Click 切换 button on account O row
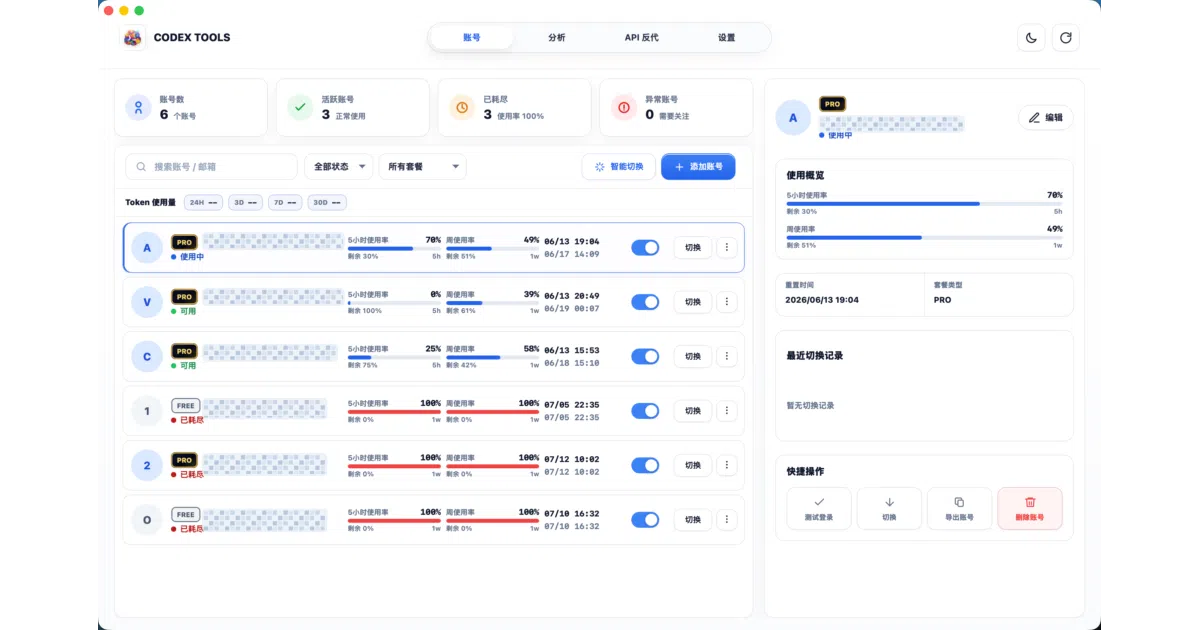This screenshot has width=1200, height=630. tap(693, 520)
